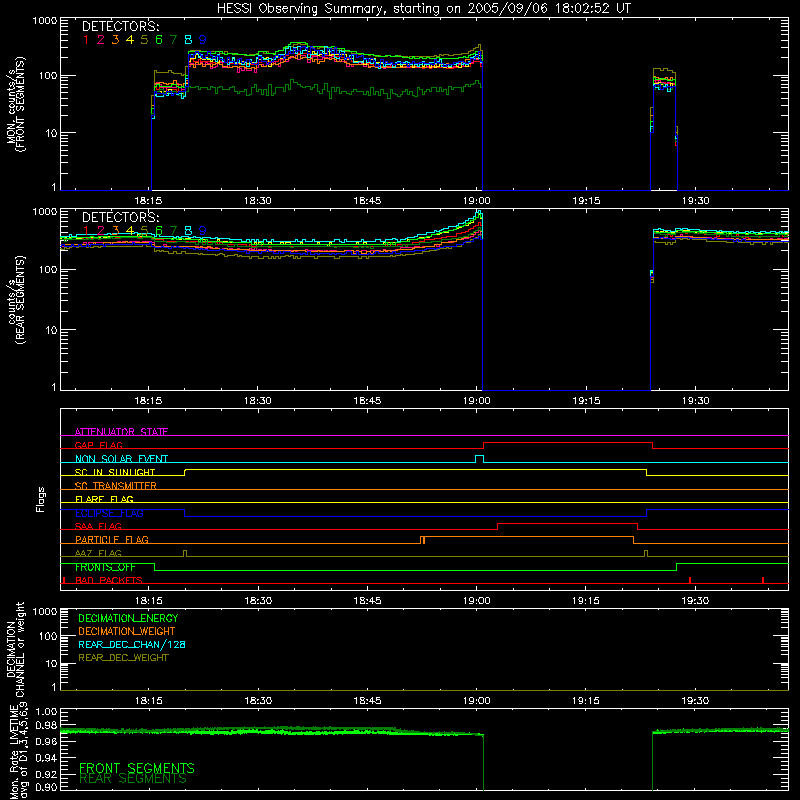The image size is (800, 800).
Task: Click the dark green 'REAR SEGMENTS' livetime label
Action: 133,779
